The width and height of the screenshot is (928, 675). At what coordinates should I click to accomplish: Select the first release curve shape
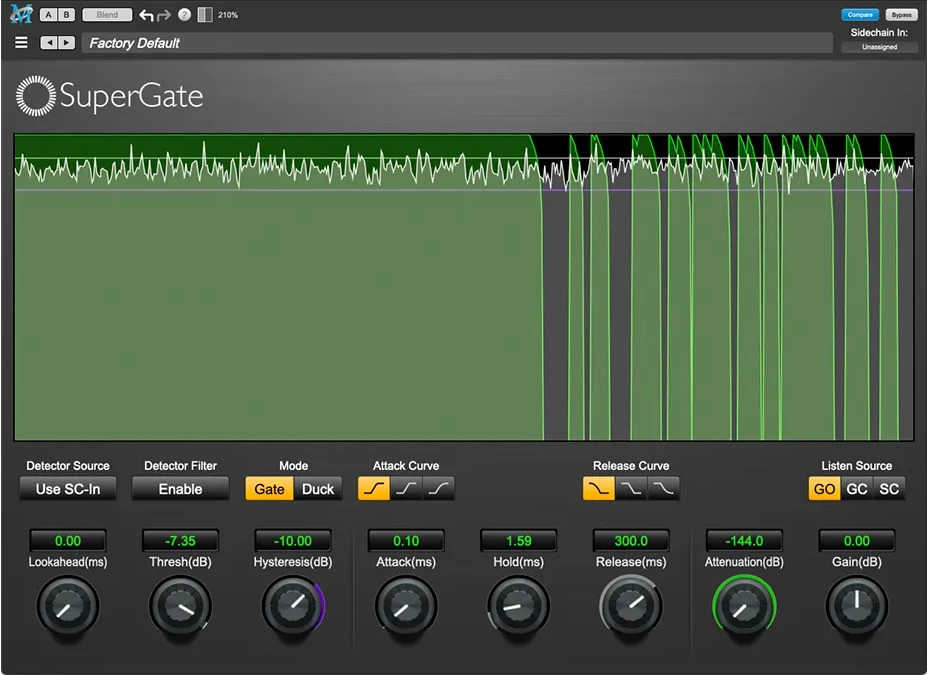[599, 489]
